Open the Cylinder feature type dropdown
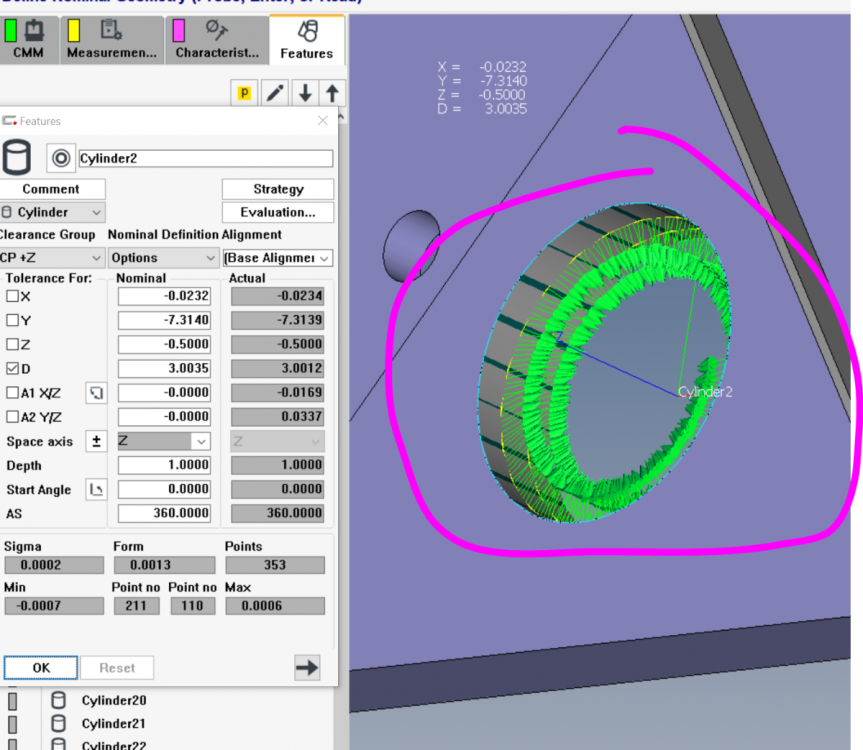The width and height of the screenshot is (863, 750). pos(52,212)
